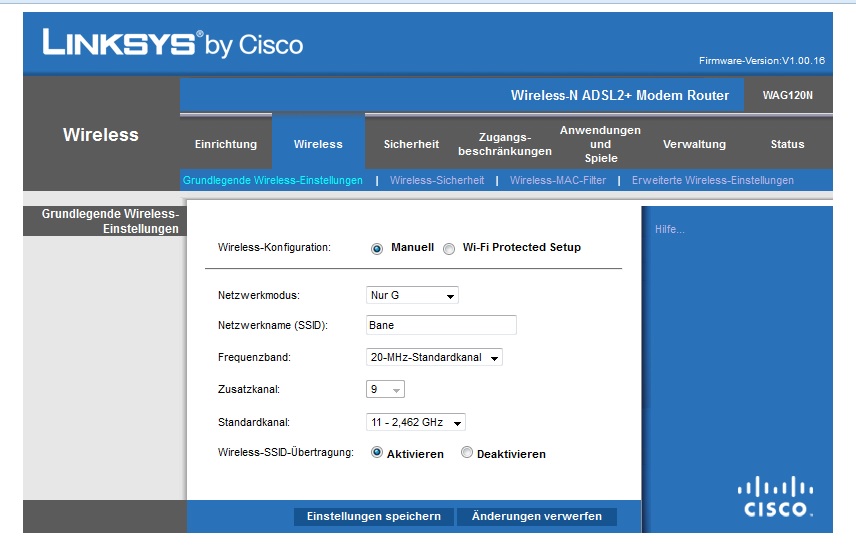The height and width of the screenshot is (556, 856).
Task: Choose Wi-Fi Protected Setup radio button
Action: click(x=449, y=249)
